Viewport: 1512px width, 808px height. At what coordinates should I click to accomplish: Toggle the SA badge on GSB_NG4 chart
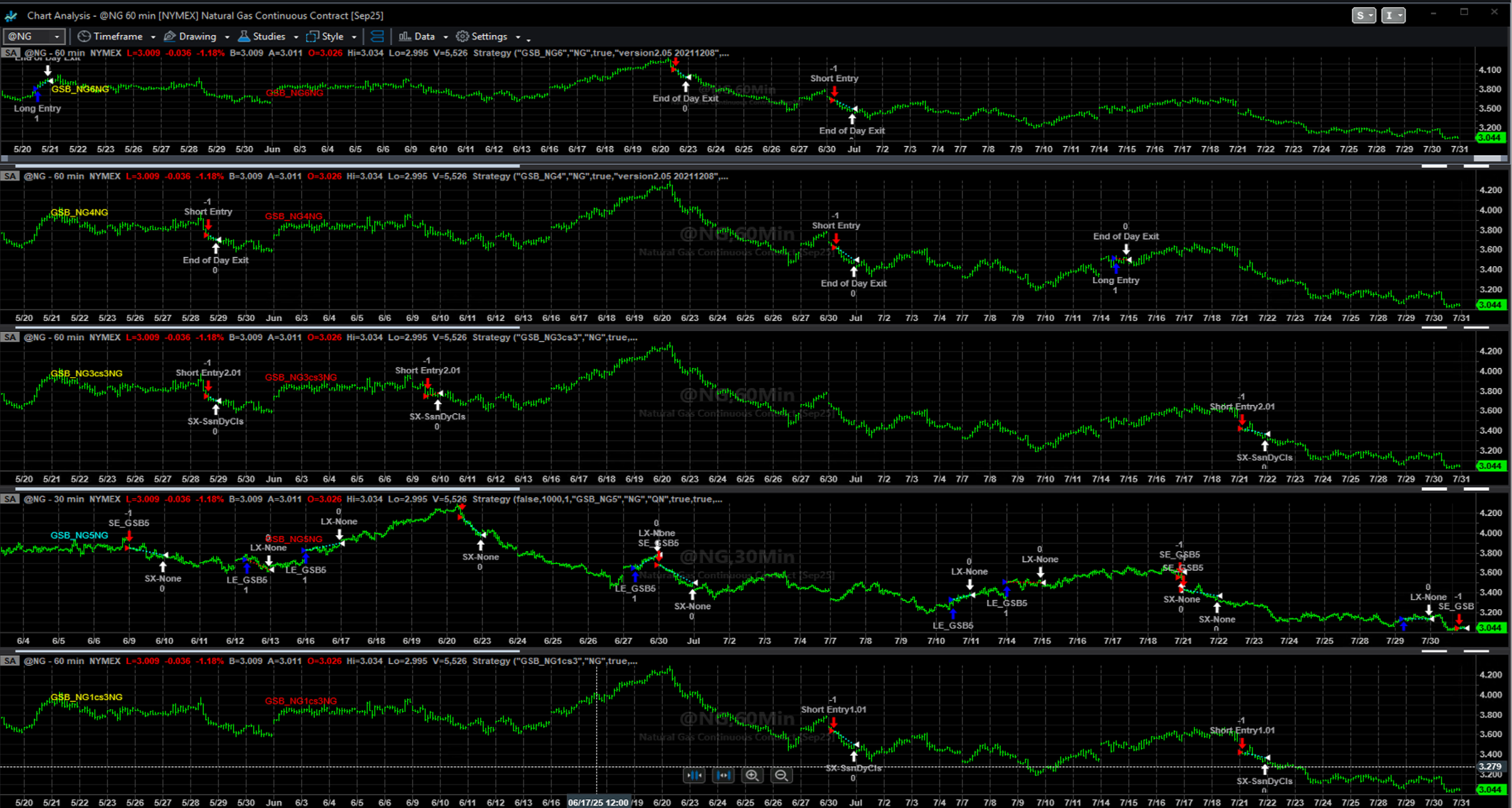[x=10, y=176]
